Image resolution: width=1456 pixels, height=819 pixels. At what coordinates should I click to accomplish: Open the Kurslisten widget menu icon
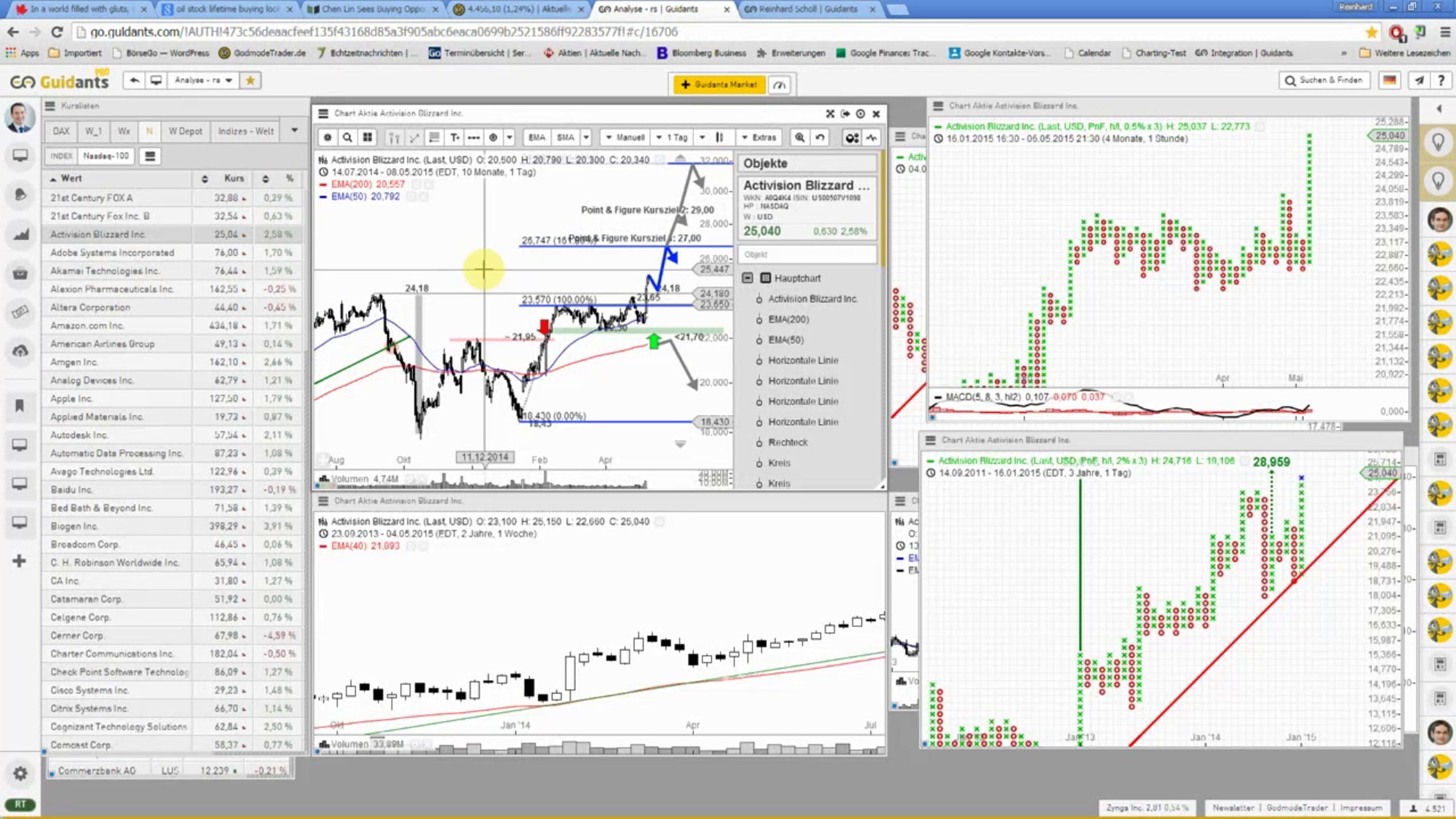point(50,106)
